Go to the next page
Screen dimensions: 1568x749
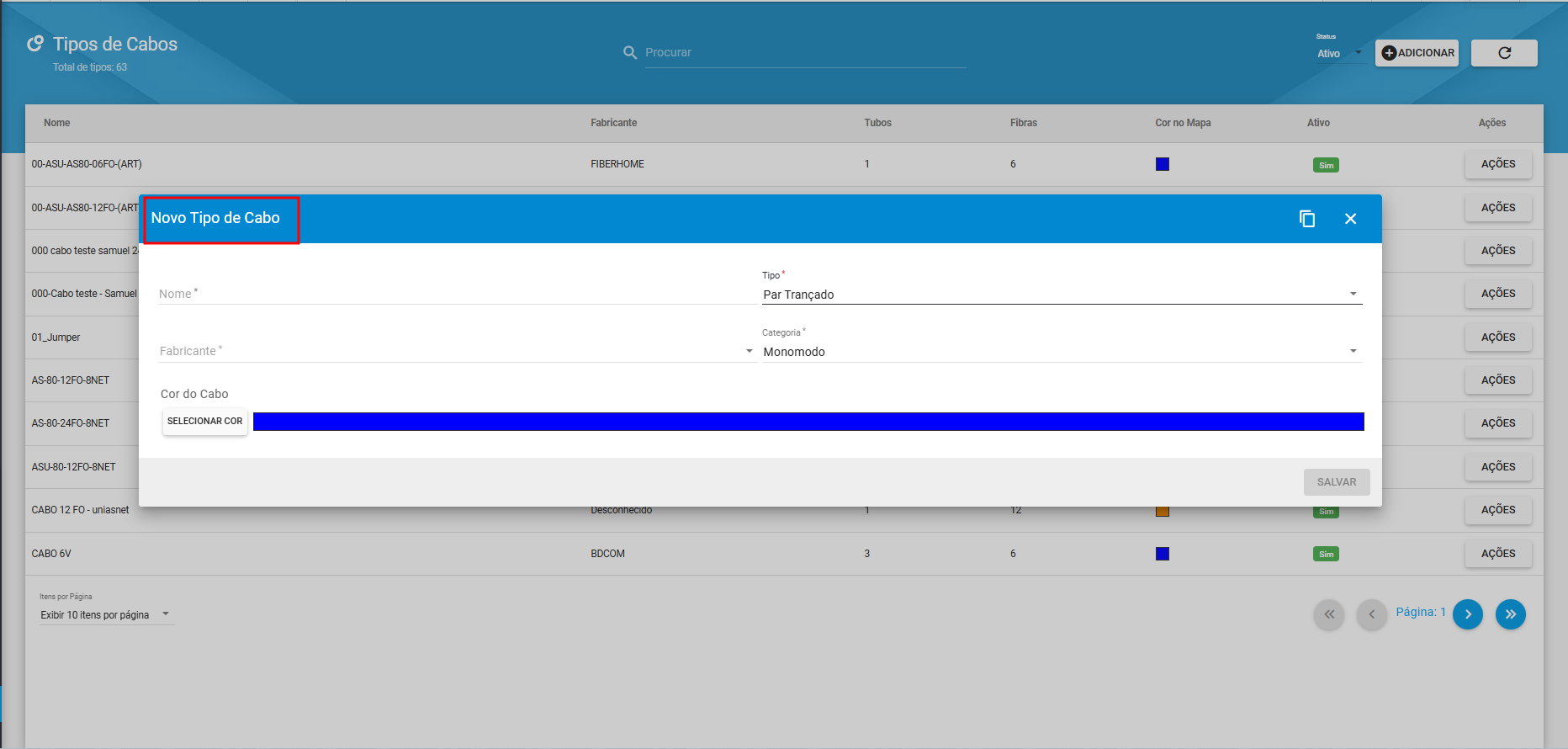click(x=1468, y=614)
